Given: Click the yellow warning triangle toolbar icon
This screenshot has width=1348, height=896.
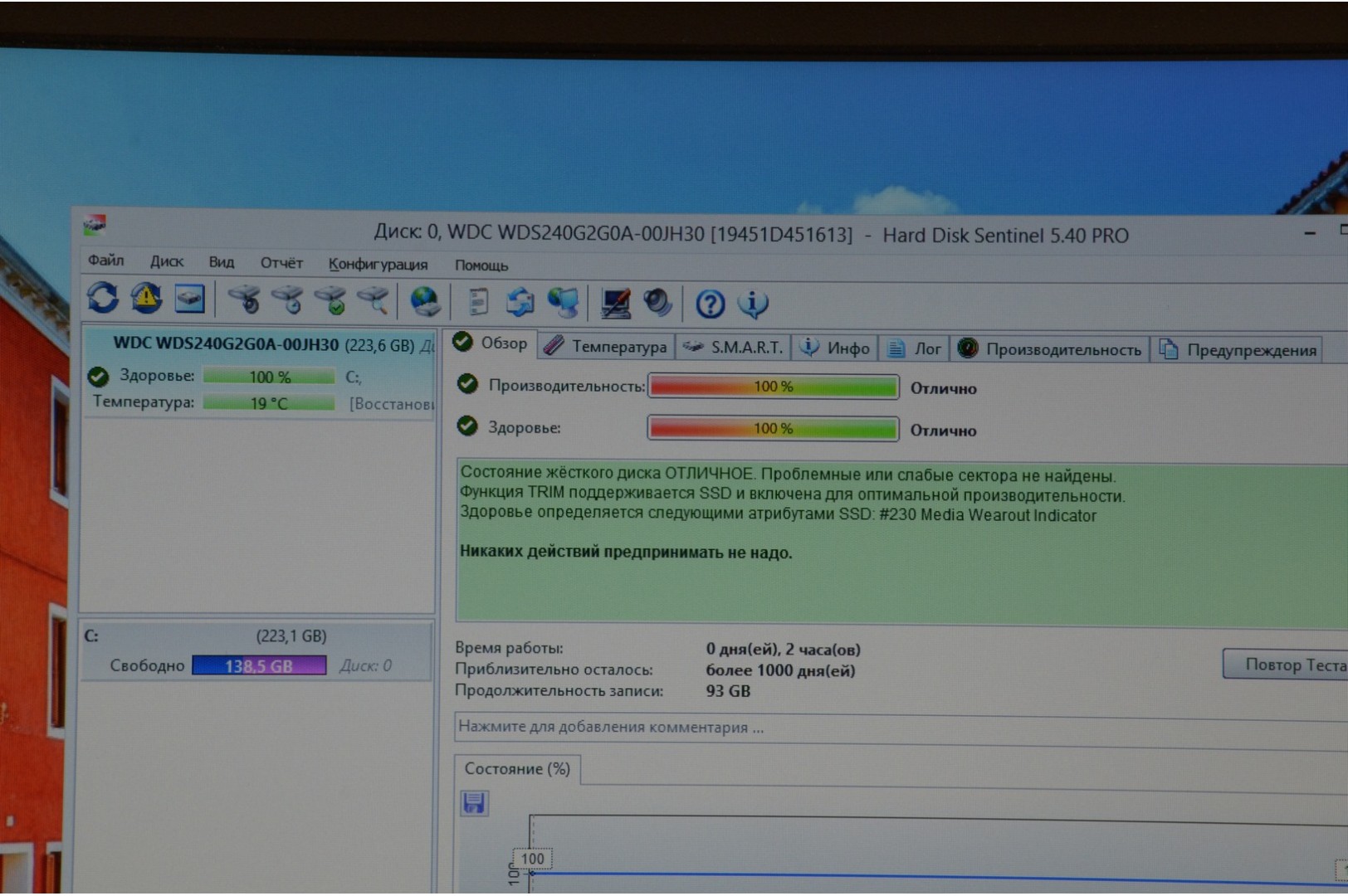Looking at the screenshot, I should [x=146, y=298].
